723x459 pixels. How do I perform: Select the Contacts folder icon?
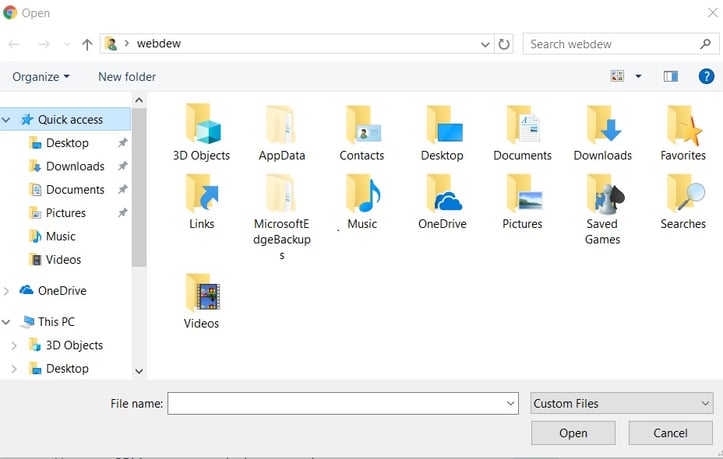(362, 126)
